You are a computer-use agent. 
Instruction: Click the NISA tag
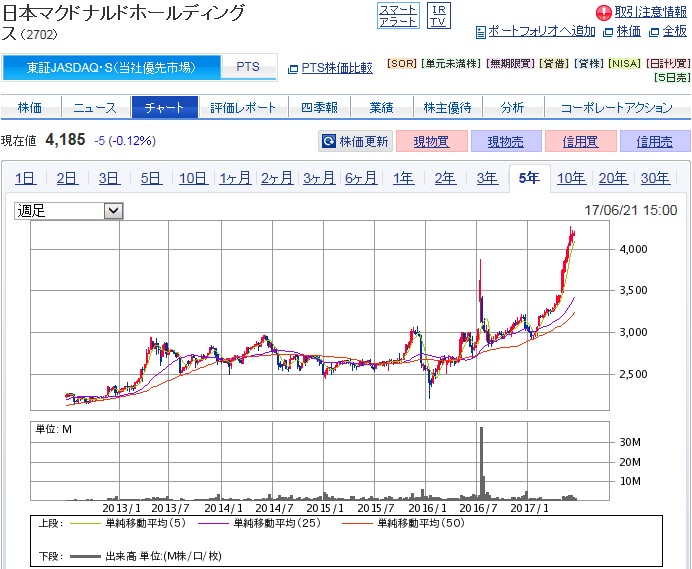(624, 64)
